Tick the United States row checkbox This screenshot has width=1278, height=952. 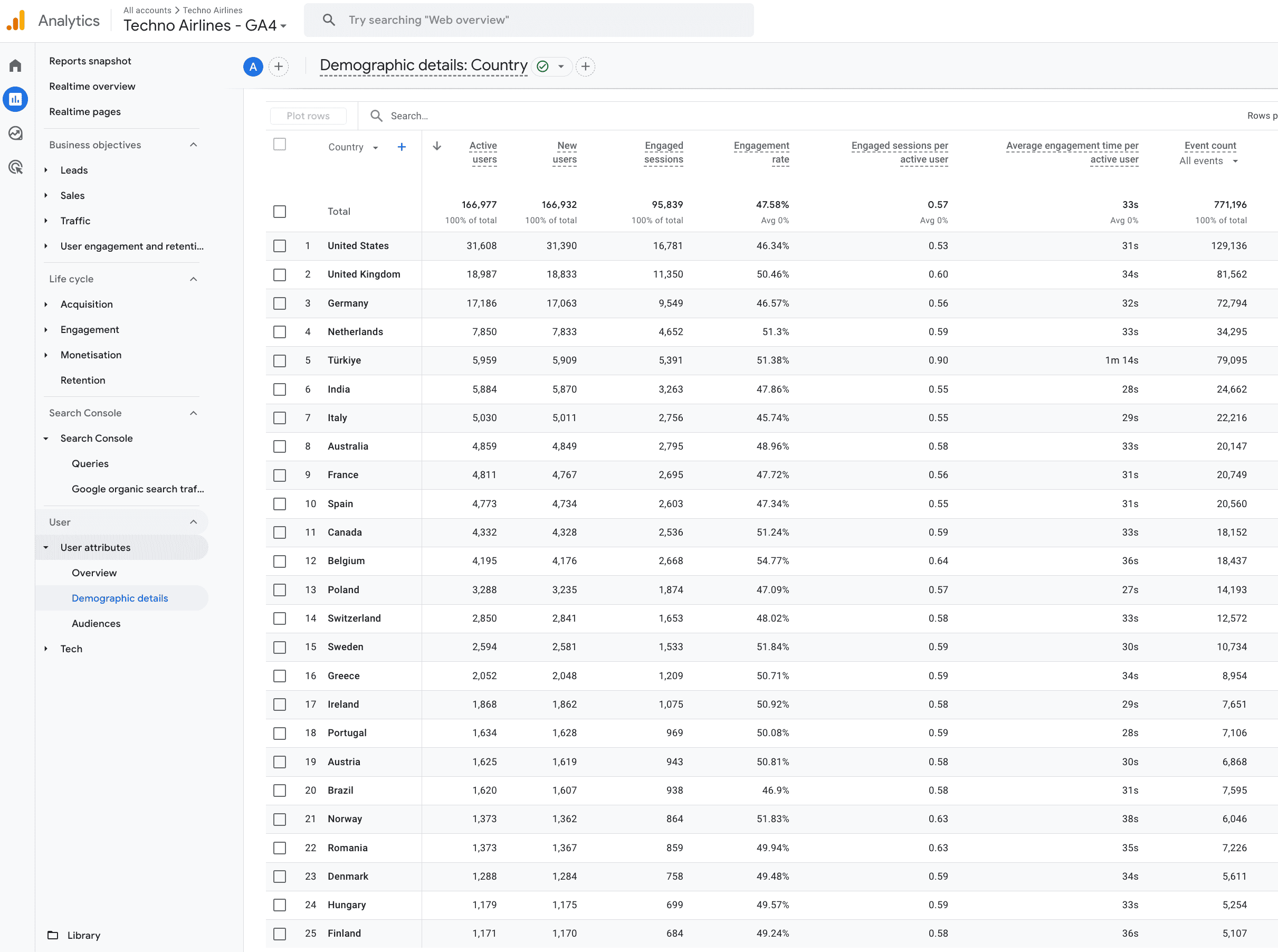coord(280,246)
